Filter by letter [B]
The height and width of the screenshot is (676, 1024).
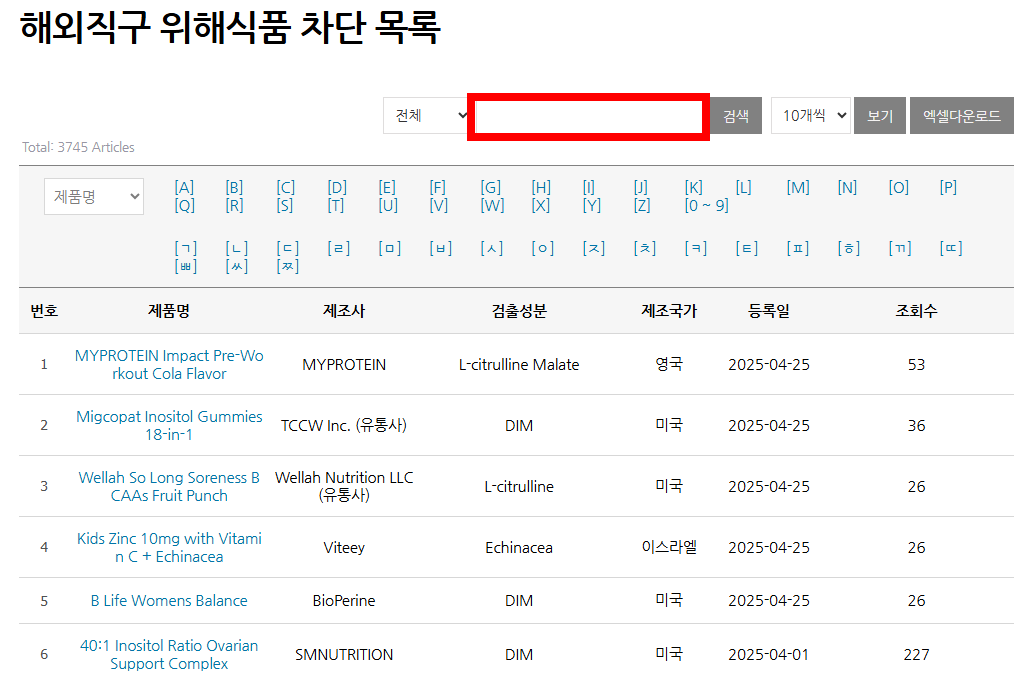point(234,187)
